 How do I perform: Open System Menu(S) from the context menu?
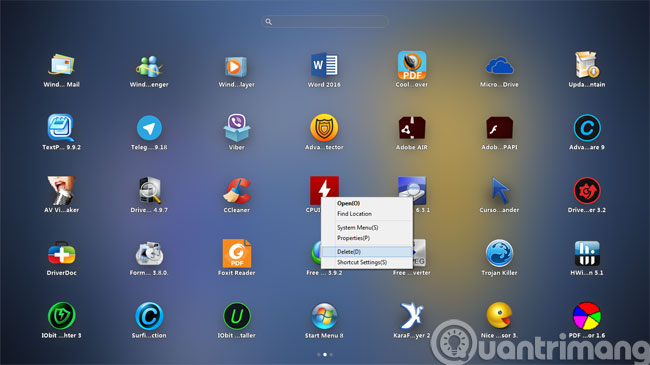tap(367, 228)
